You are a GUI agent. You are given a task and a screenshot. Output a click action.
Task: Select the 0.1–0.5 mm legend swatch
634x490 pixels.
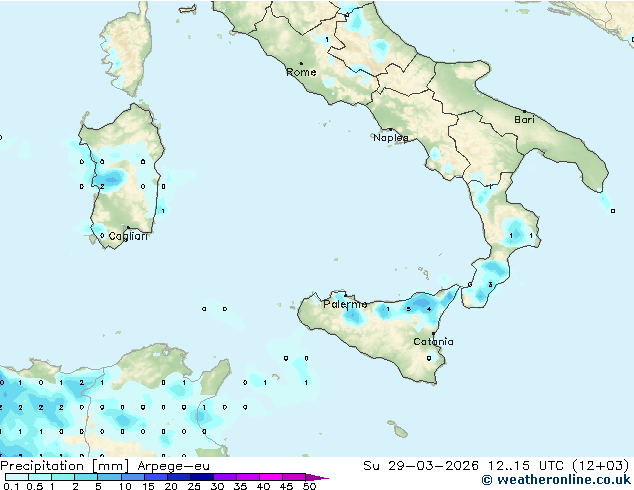(x=17, y=477)
